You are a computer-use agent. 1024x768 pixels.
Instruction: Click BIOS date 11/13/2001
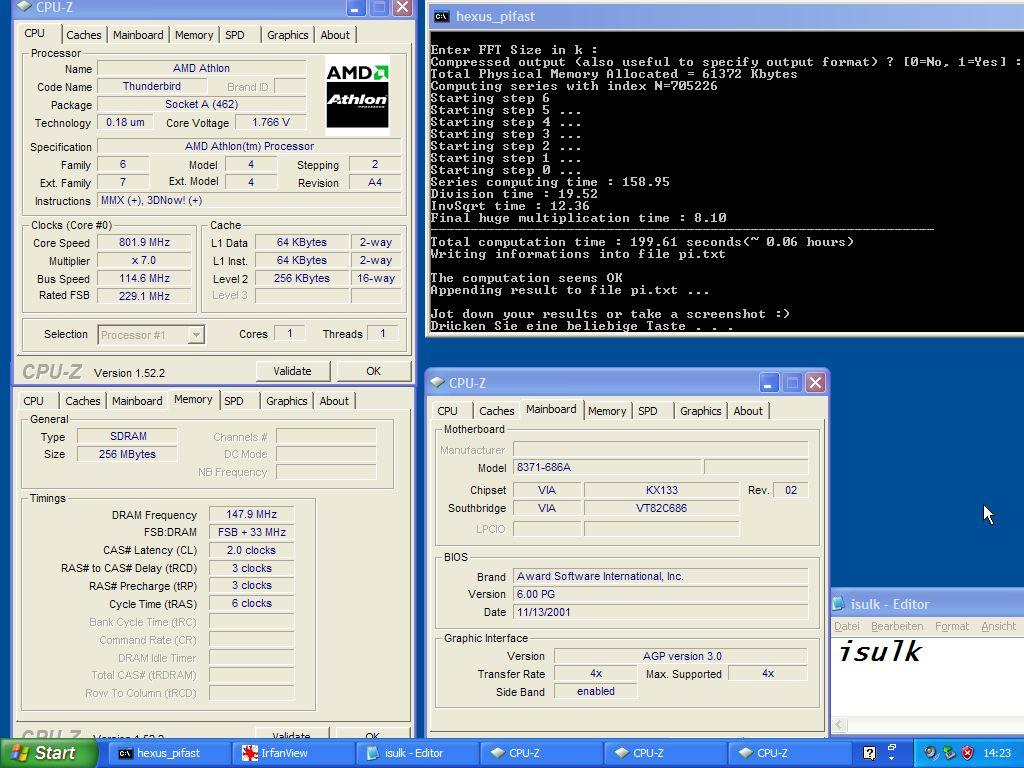661,613
